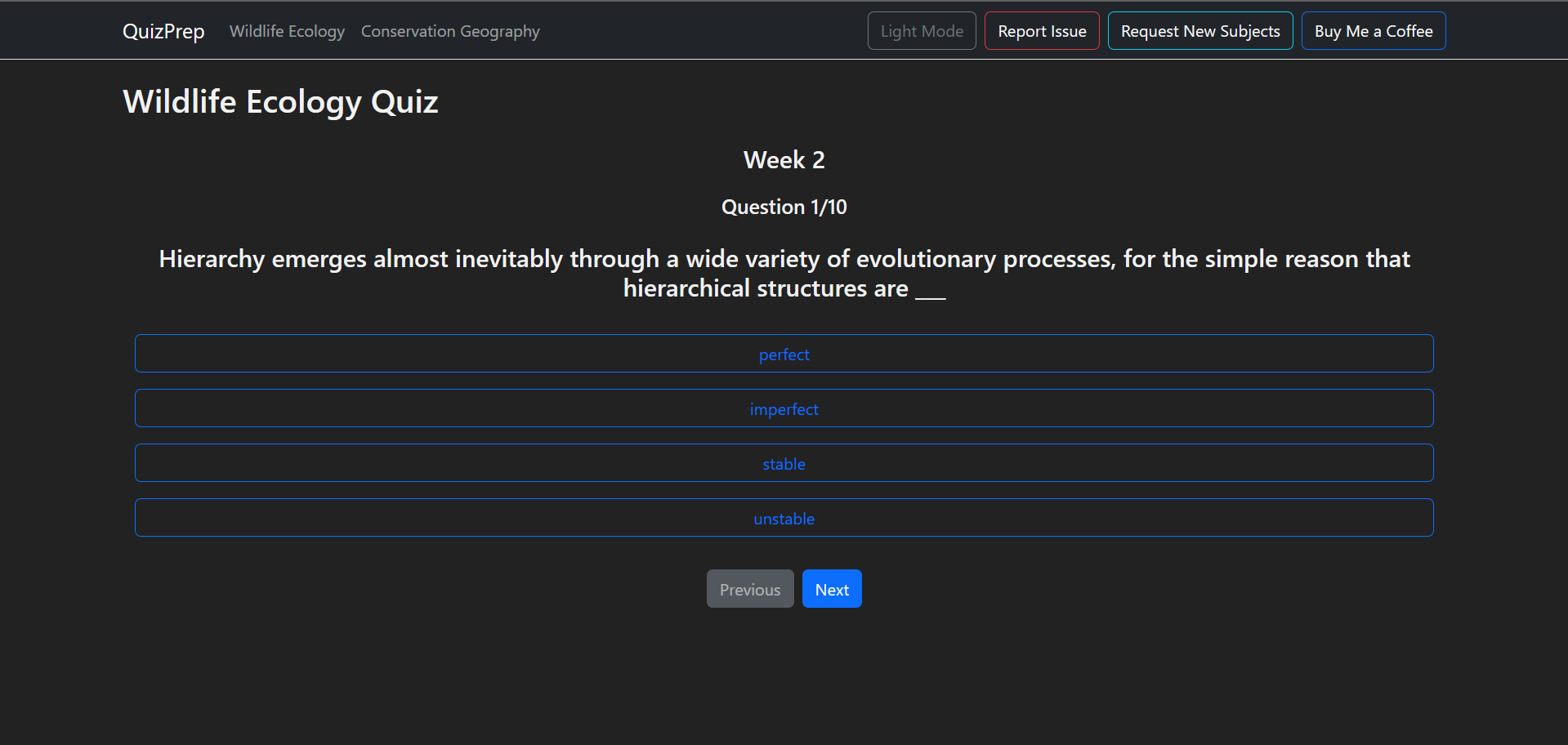
Task: Click the word 'Hierarchy' starting the question
Action: tap(212, 259)
